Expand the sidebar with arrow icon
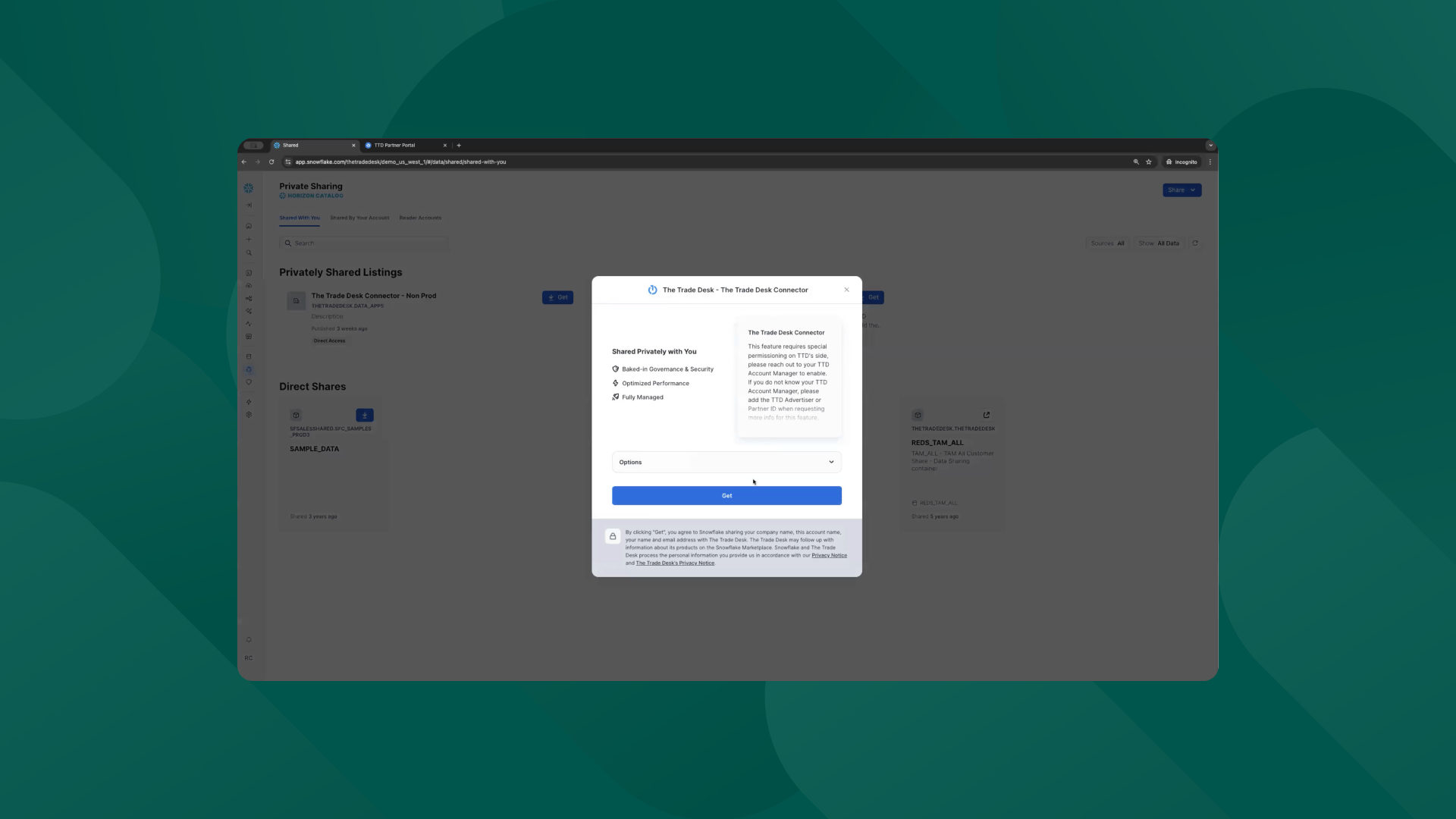The height and width of the screenshot is (819, 1456). (x=248, y=206)
